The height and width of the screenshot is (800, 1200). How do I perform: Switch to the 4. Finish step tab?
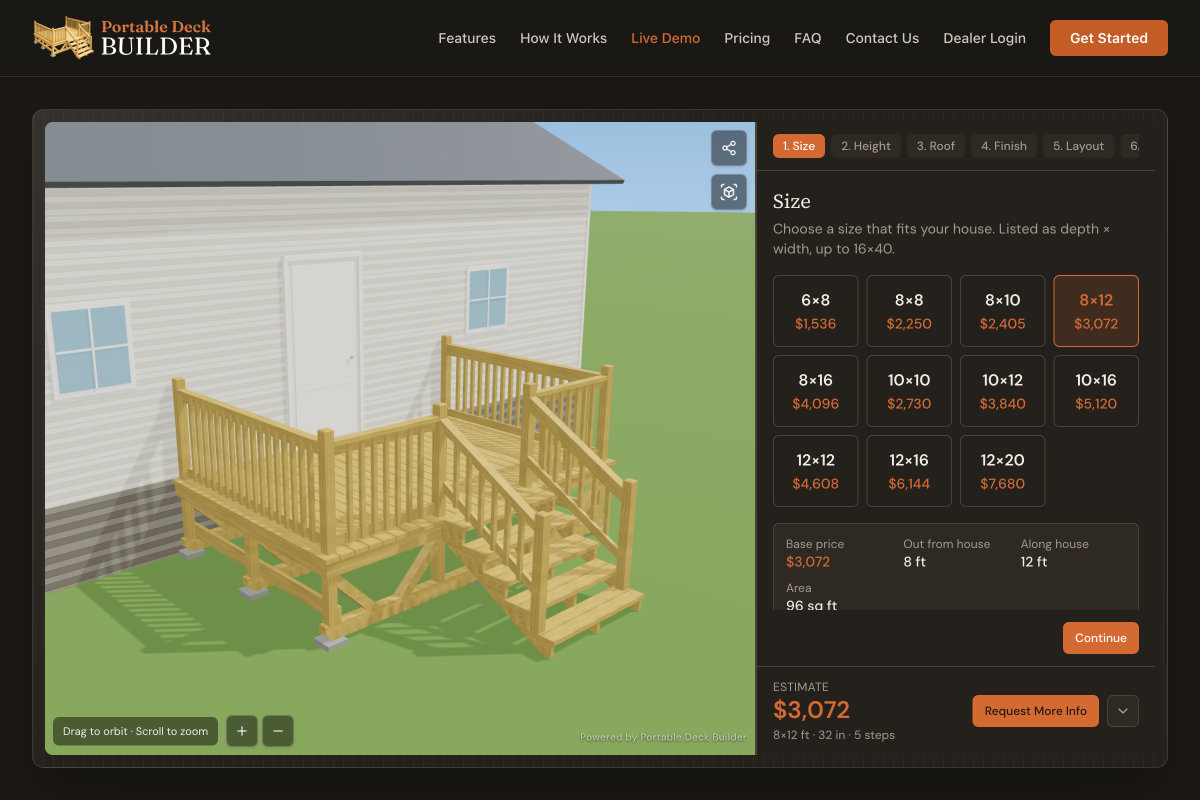click(x=1004, y=146)
